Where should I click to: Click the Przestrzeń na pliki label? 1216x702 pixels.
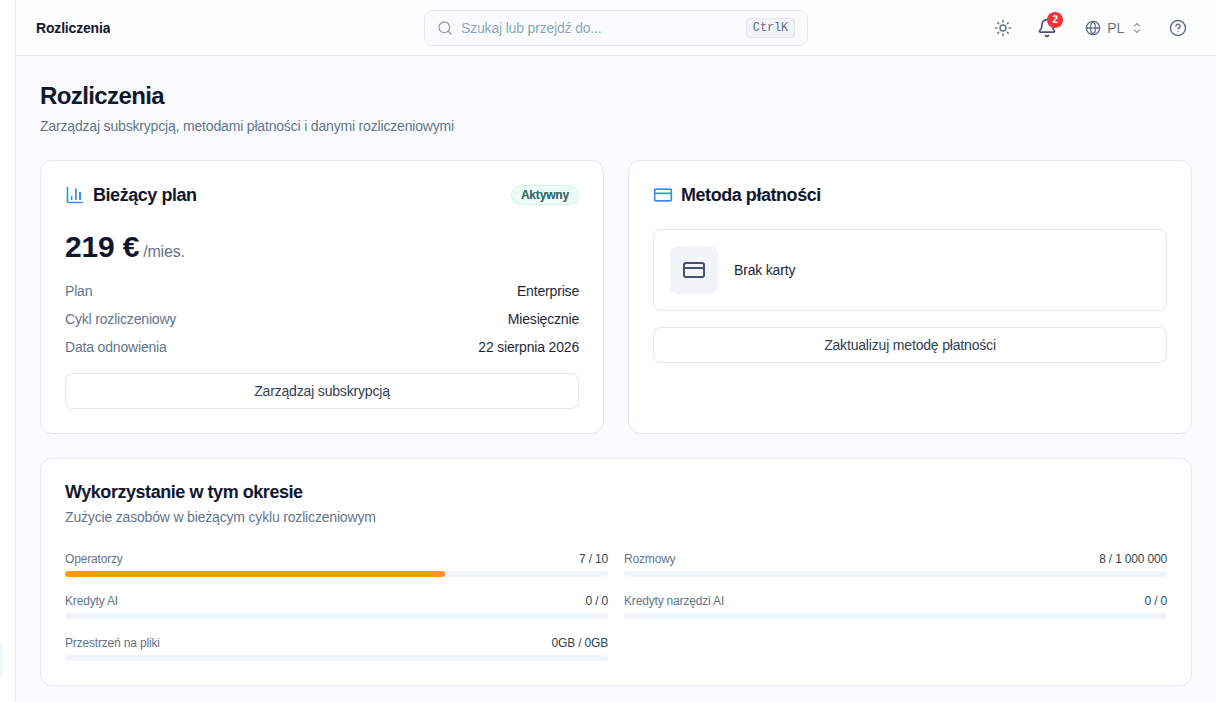[x=112, y=643]
